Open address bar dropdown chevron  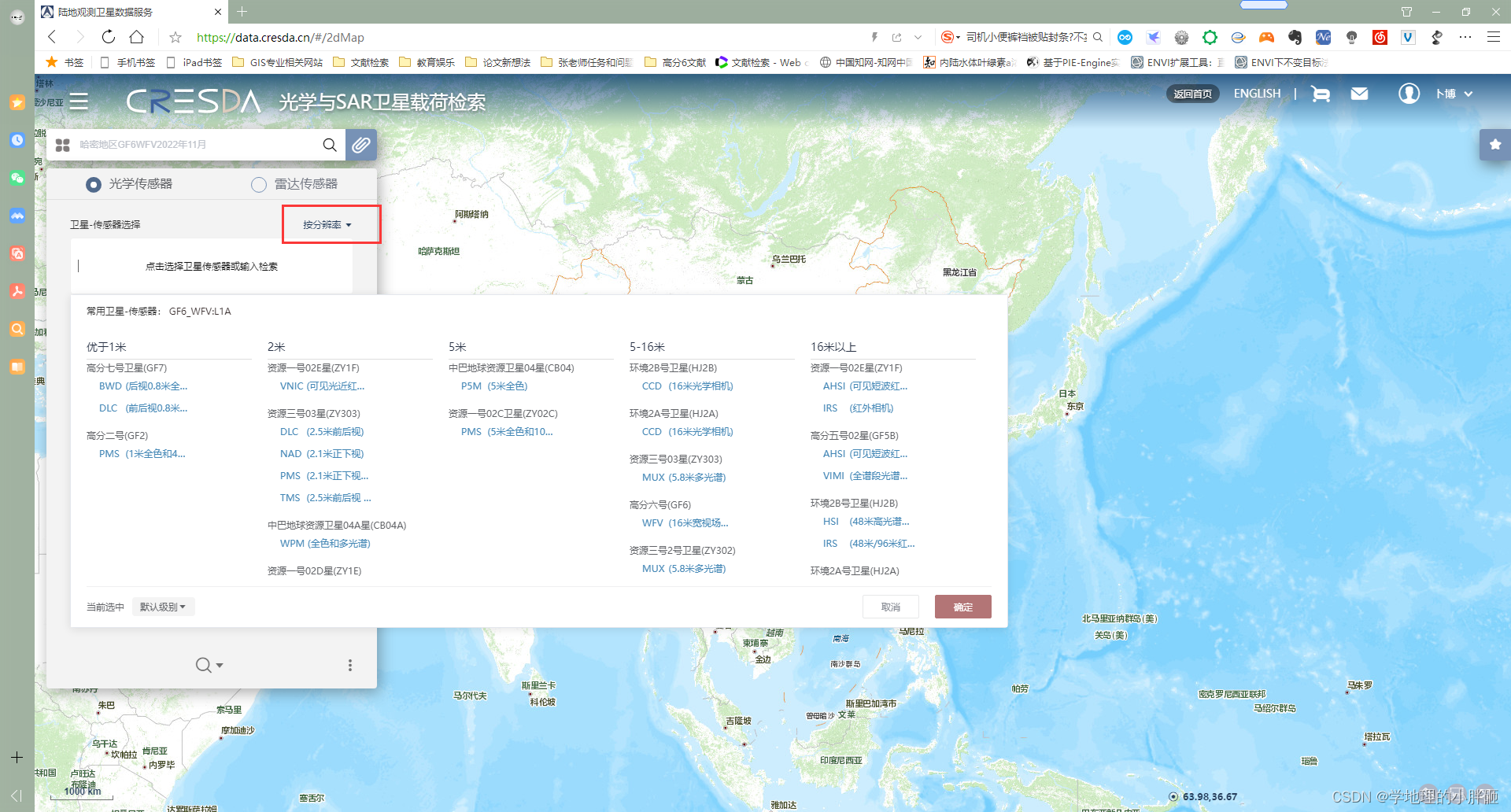point(918,37)
